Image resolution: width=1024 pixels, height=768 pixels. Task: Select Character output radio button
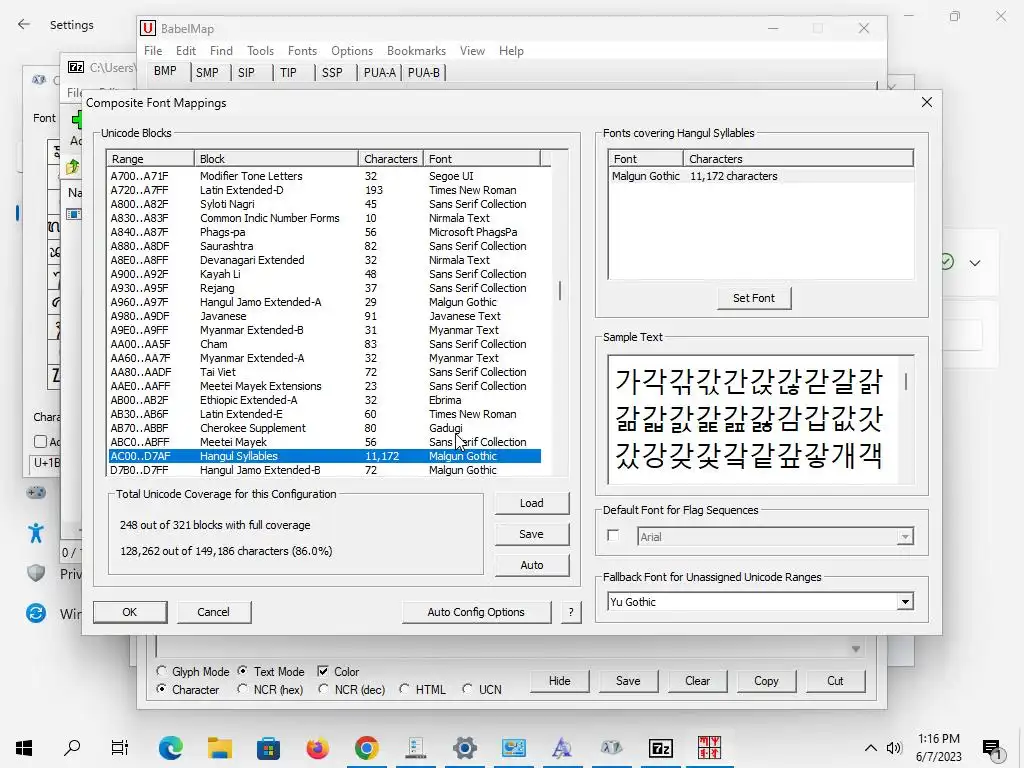coord(162,689)
